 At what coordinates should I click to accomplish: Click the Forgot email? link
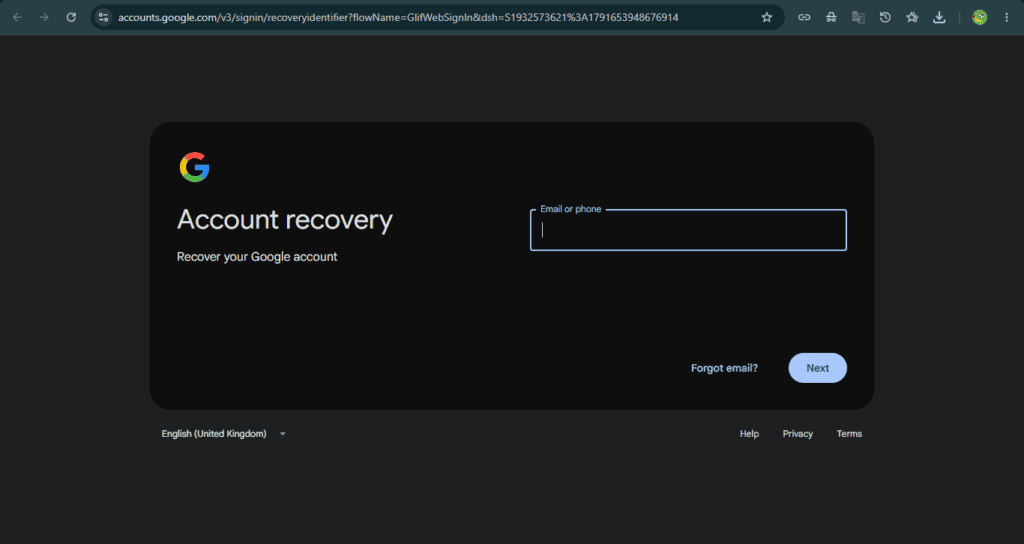724,368
